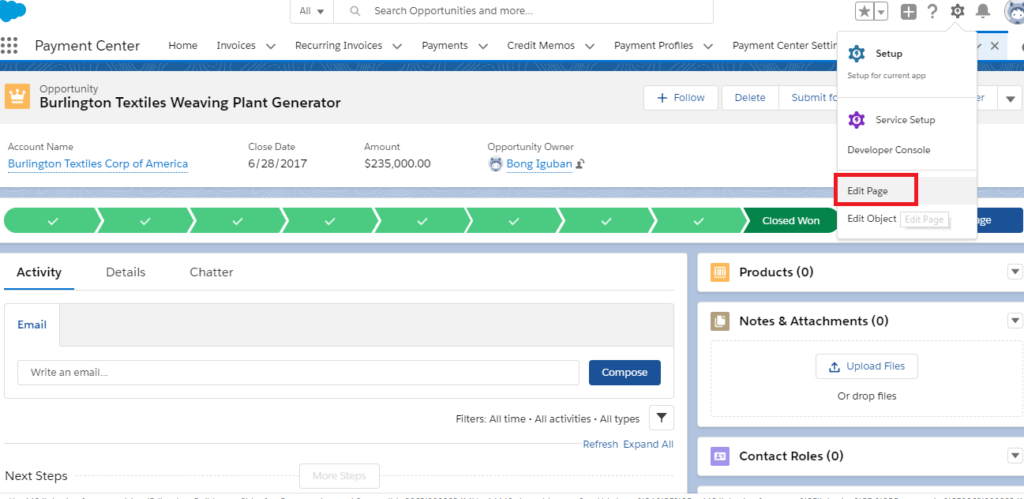Open the user profile avatar
This screenshot has height=499, width=1024.
1014,11
